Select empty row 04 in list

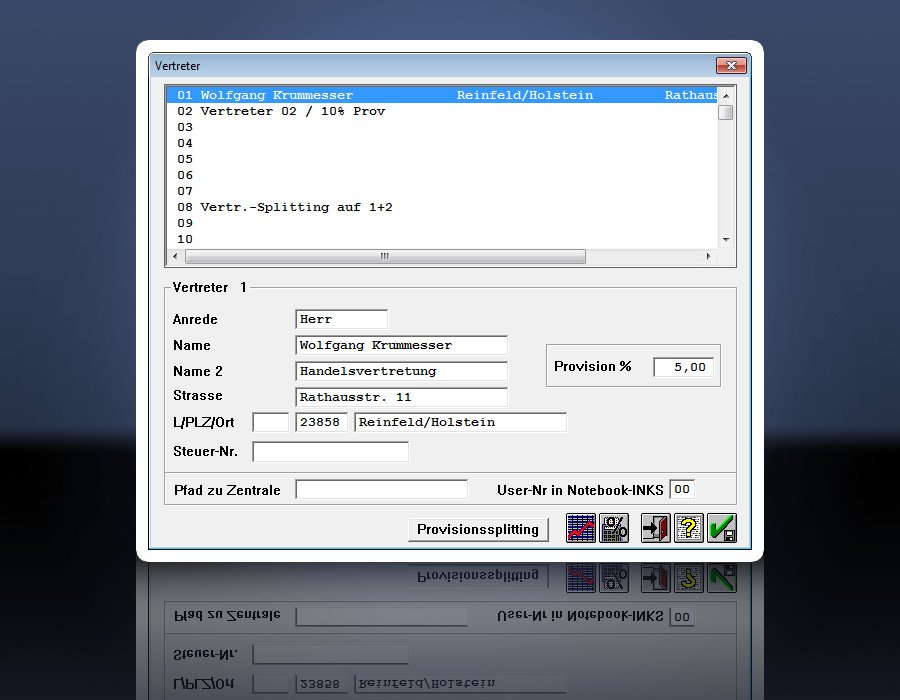coord(441,143)
